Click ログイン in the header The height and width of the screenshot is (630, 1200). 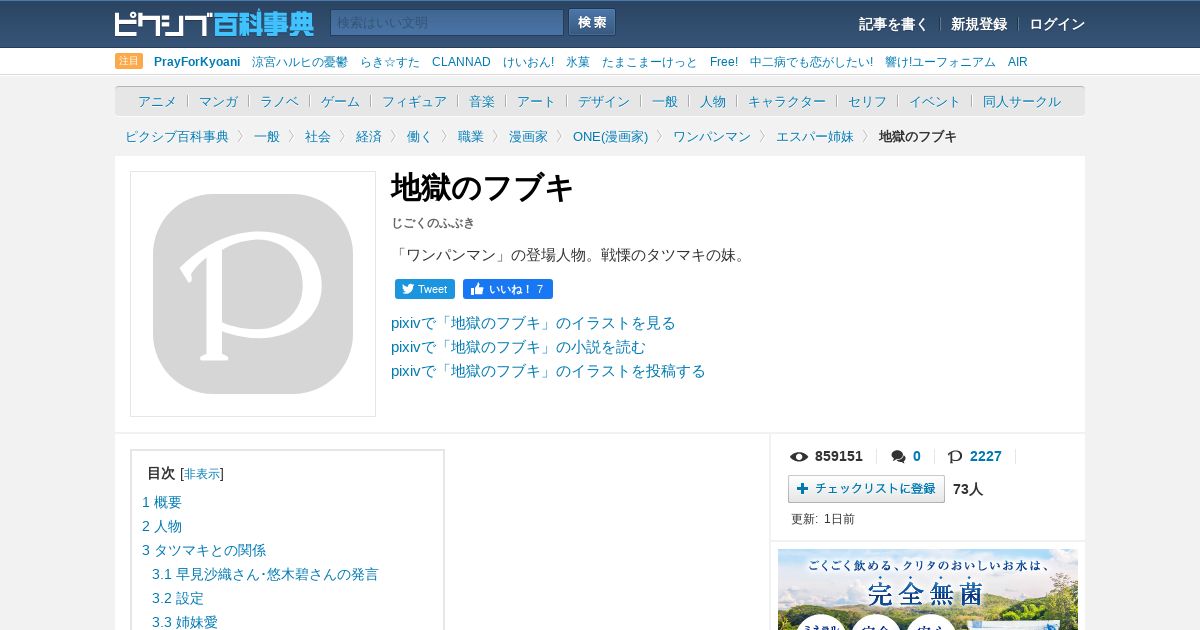click(x=1057, y=24)
